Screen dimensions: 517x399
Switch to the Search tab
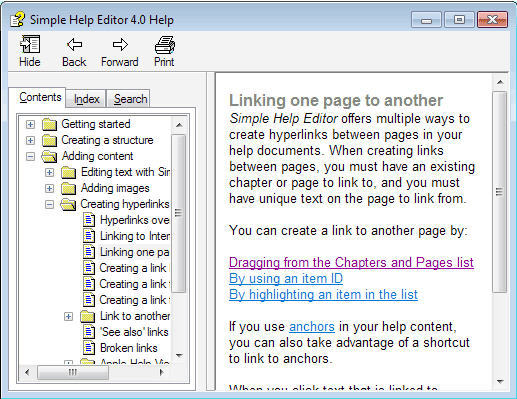(x=130, y=99)
